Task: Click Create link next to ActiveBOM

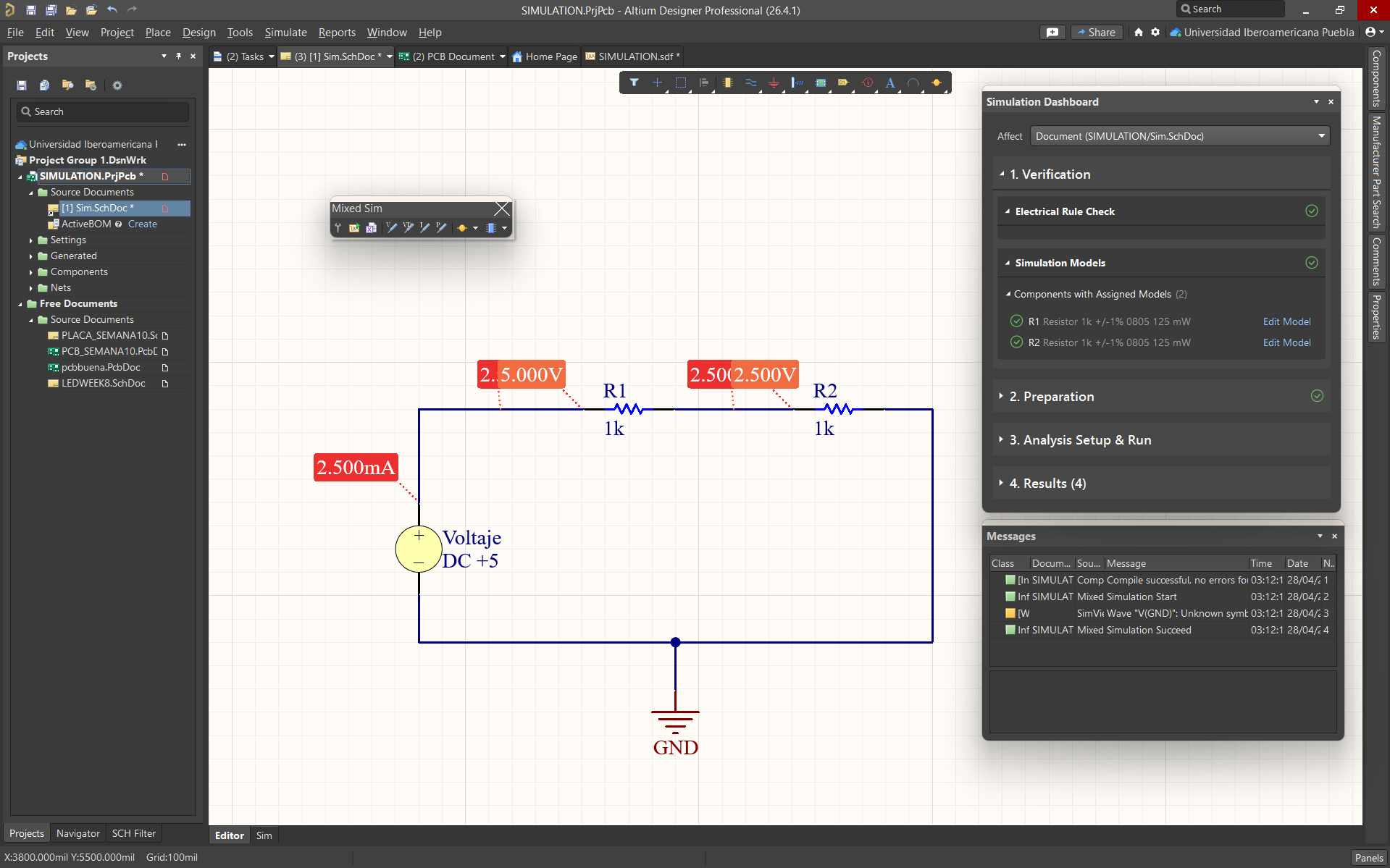Action: pos(142,224)
